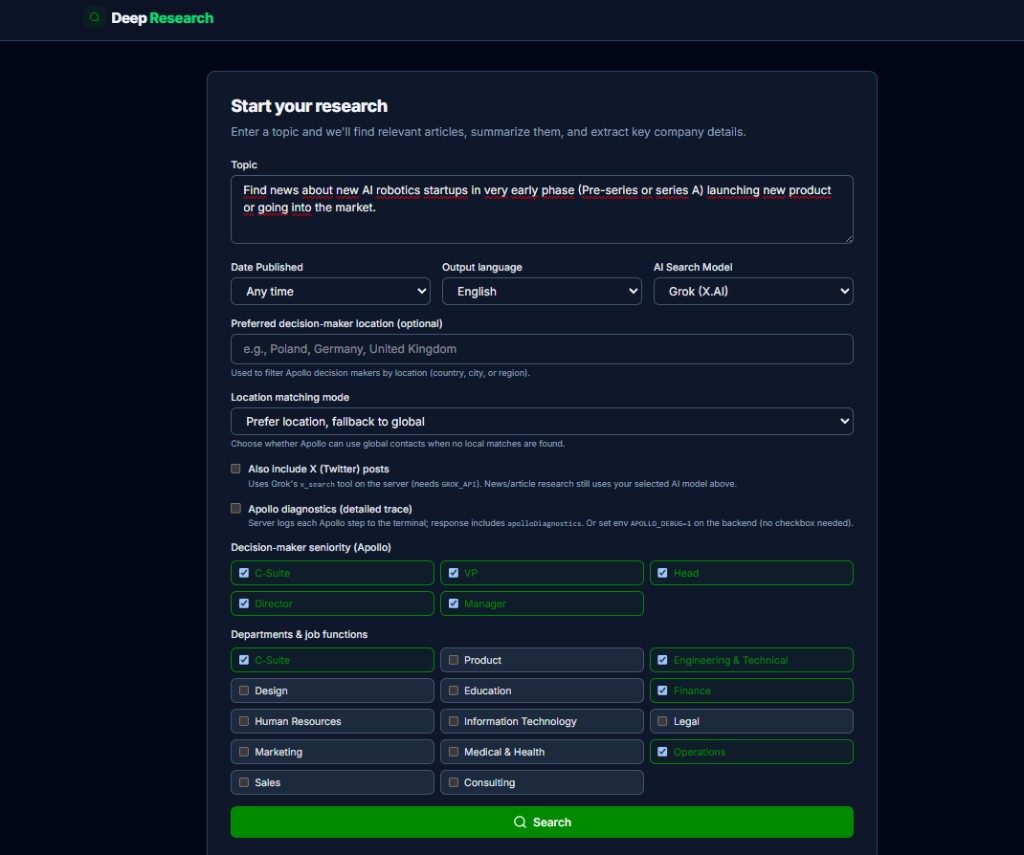Click the Deep Research logo icon
This screenshot has height=855, width=1024.
coord(95,18)
